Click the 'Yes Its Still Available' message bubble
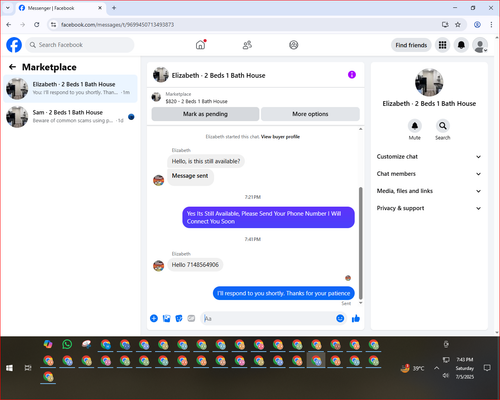The height and width of the screenshot is (400, 500). [268, 217]
